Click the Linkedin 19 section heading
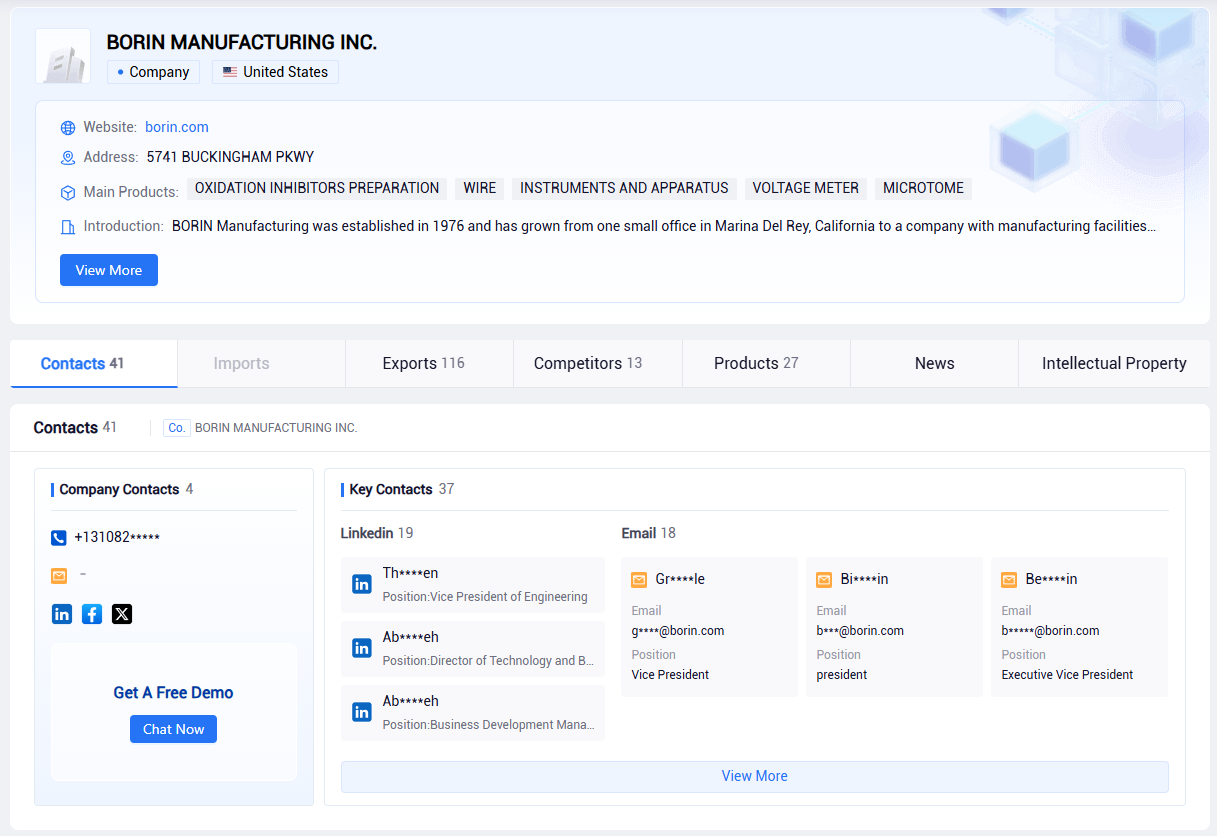1217x836 pixels. coord(377,533)
